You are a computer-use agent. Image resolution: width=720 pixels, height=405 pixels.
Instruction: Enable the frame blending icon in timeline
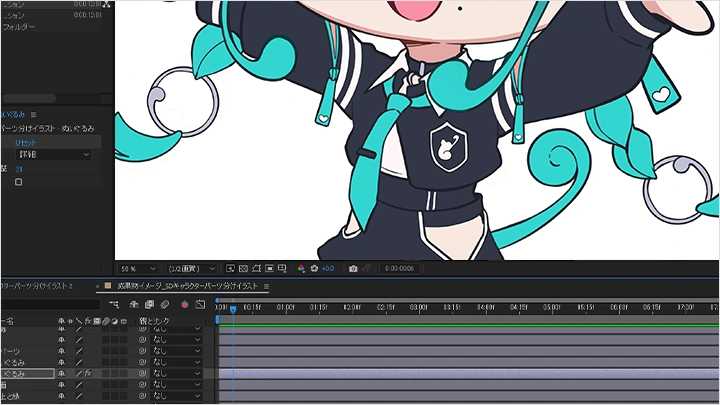pyautogui.click(x=149, y=304)
